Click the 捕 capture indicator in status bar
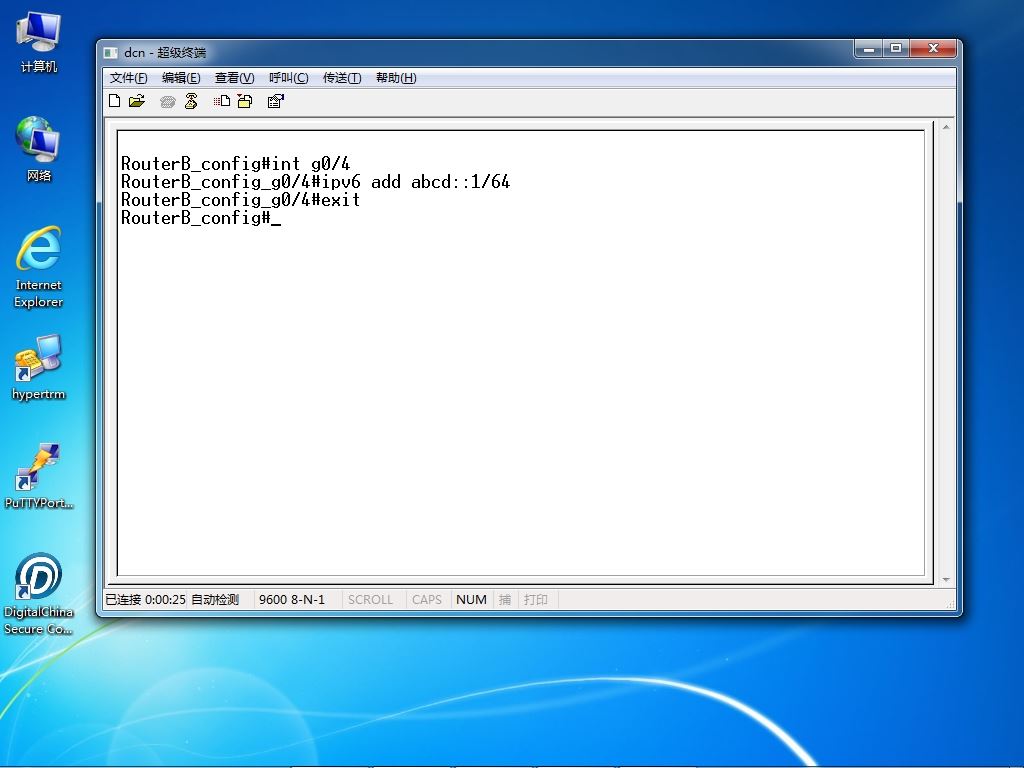The image size is (1024, 768). [x=505, y=600]
